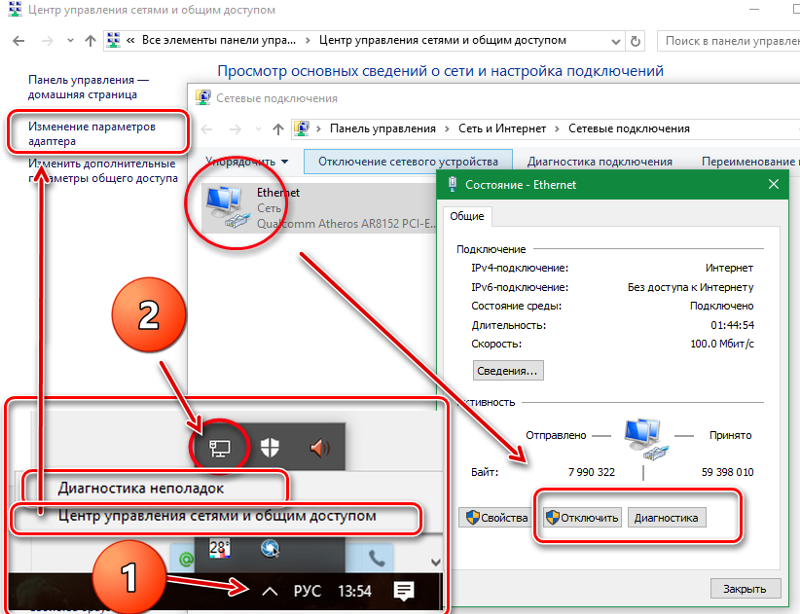
Task: Select the Ethernet adapter icon
Action: (227, 207)
